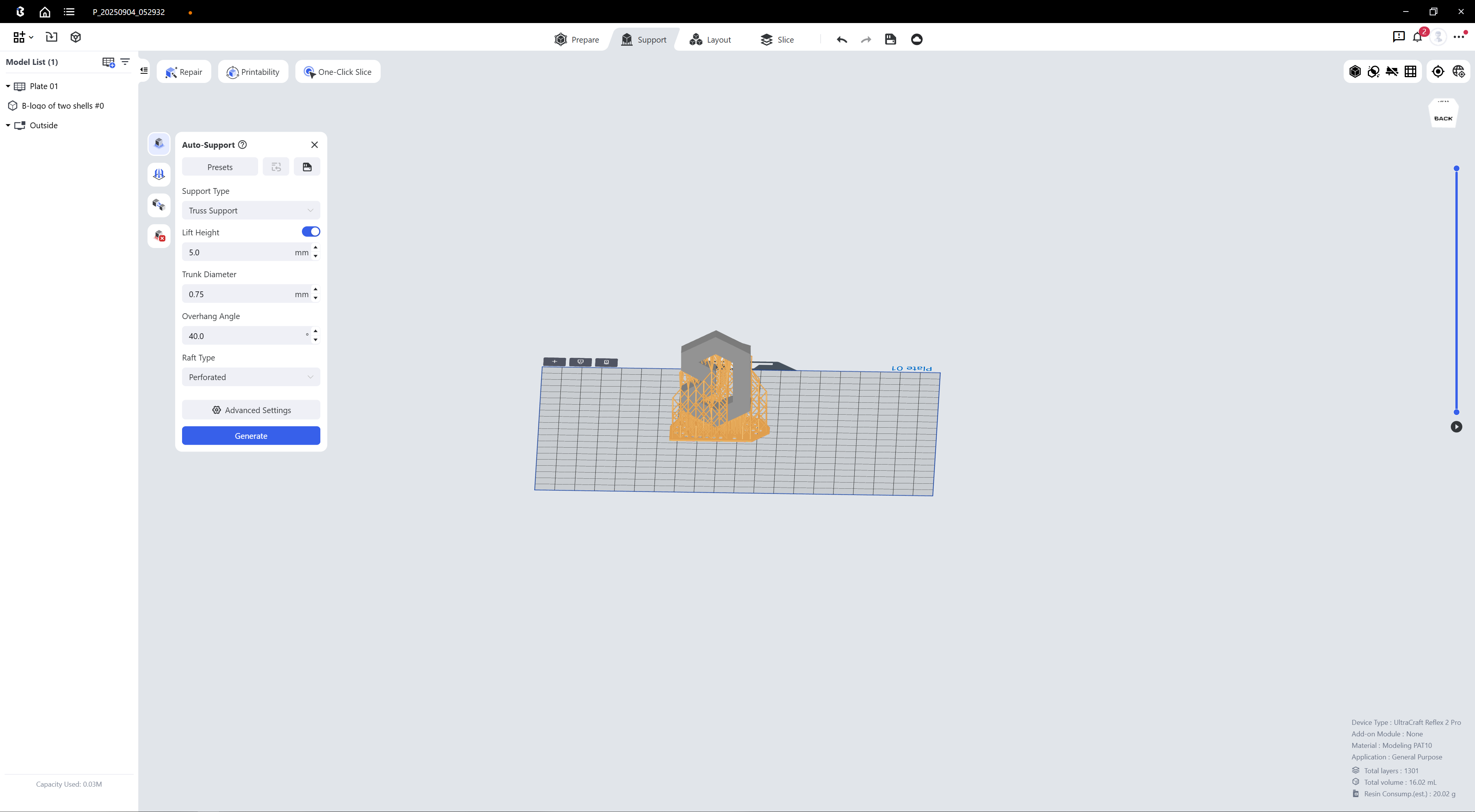Click the save preset disk icon
Image resolution: width=1475 pixels, height=812 pixels.
click(307, 167)
